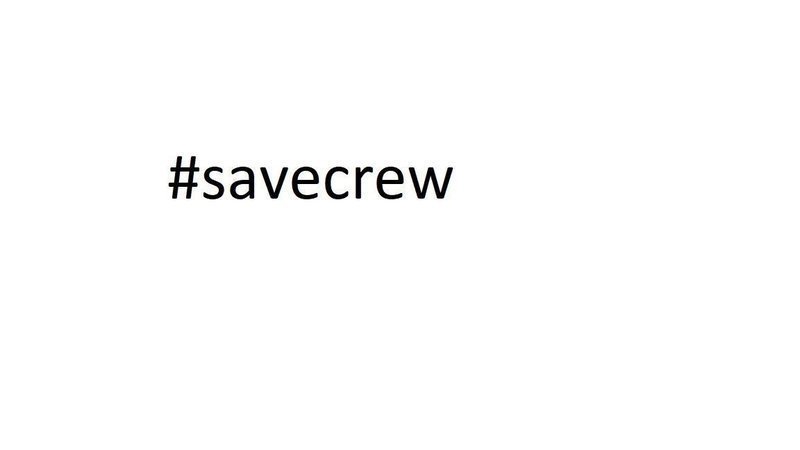800x450 pixels.
Task: Click the final letter w in savecrew
Action: point(431,183)
